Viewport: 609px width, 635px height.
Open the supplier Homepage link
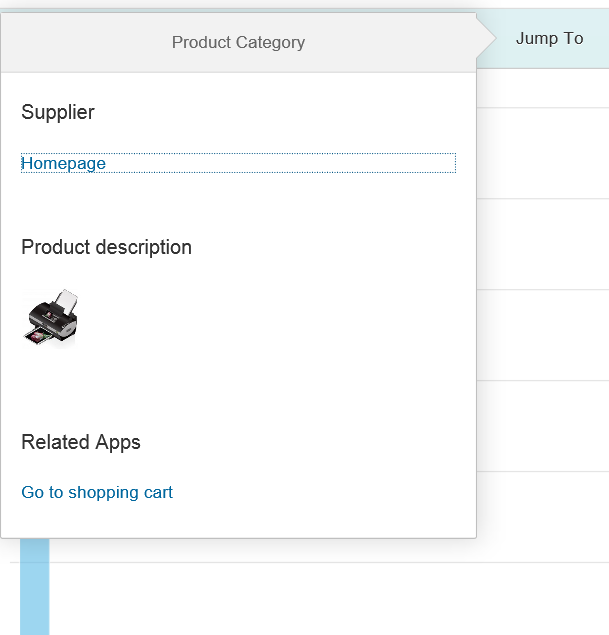(64, 163)
